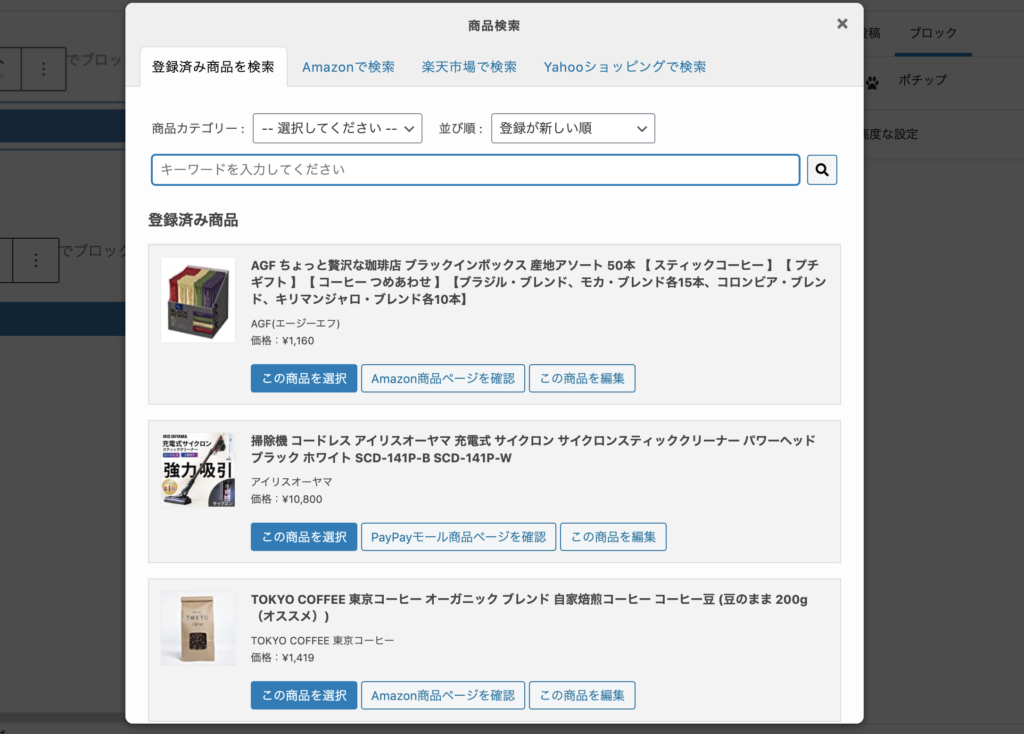Click the 登録済み商品 heading

pos(193,220)
